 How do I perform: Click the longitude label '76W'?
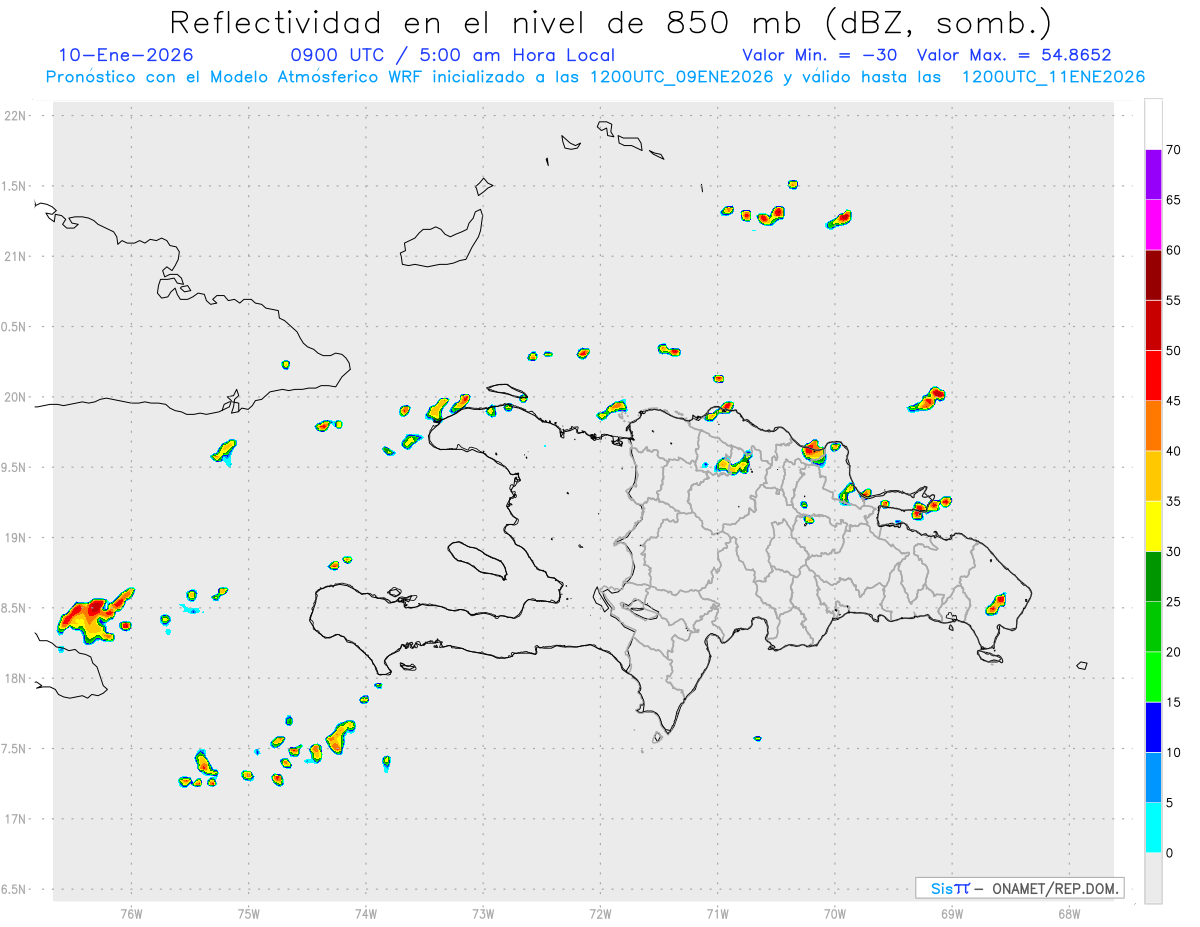(x=131, y=913)
